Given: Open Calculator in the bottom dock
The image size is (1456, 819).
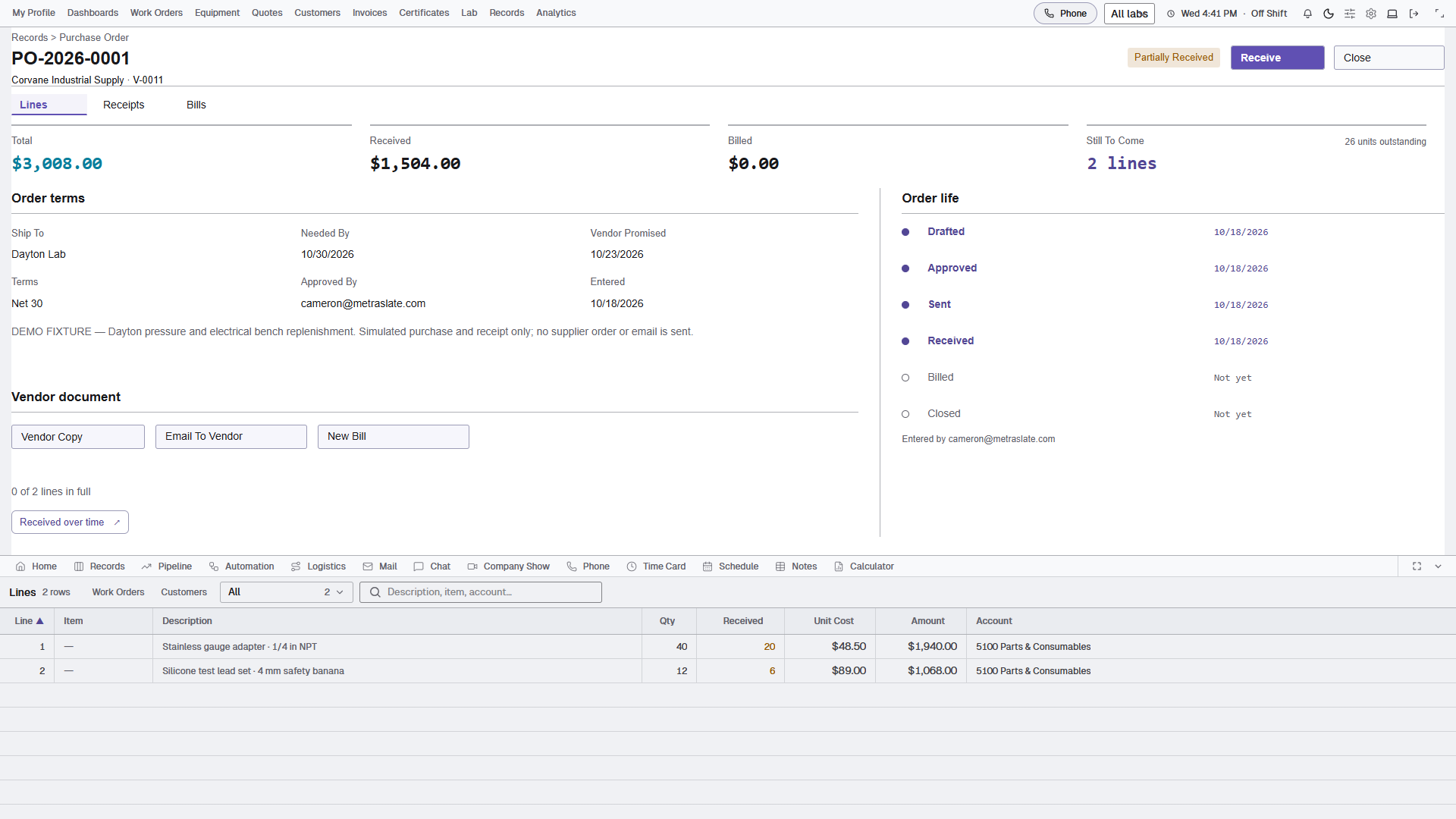Looking at the screenshot, I should [864, 566].
